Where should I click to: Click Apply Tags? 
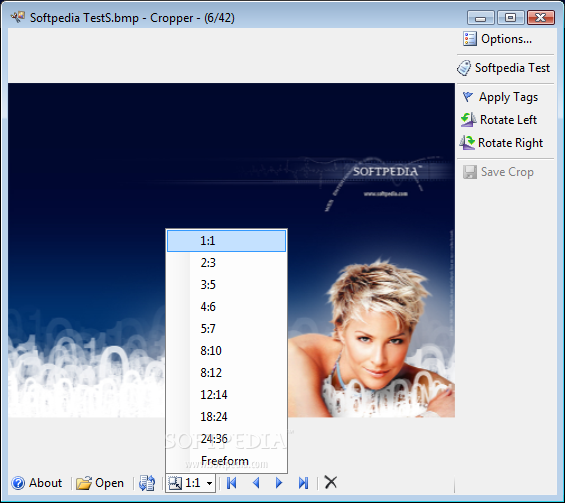click(500, 97)
